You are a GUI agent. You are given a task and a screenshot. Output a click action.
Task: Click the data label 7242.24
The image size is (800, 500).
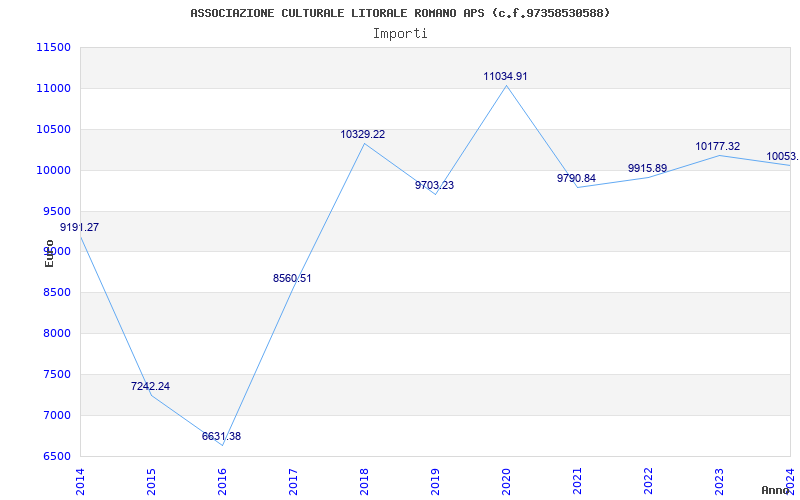(150, 386)
